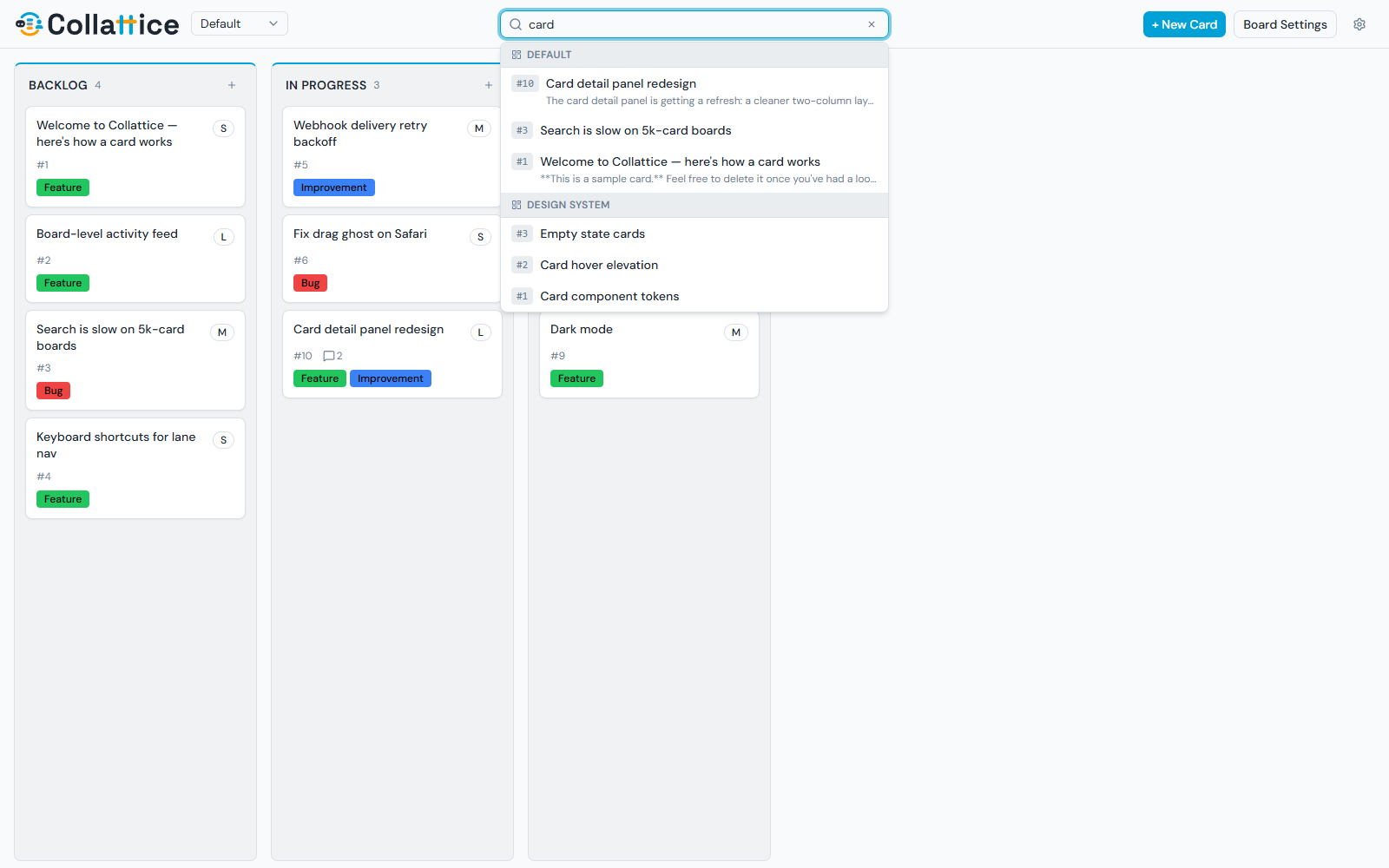1389x868 pixels.
Task: Click the New Card button
Action: 1184,24
